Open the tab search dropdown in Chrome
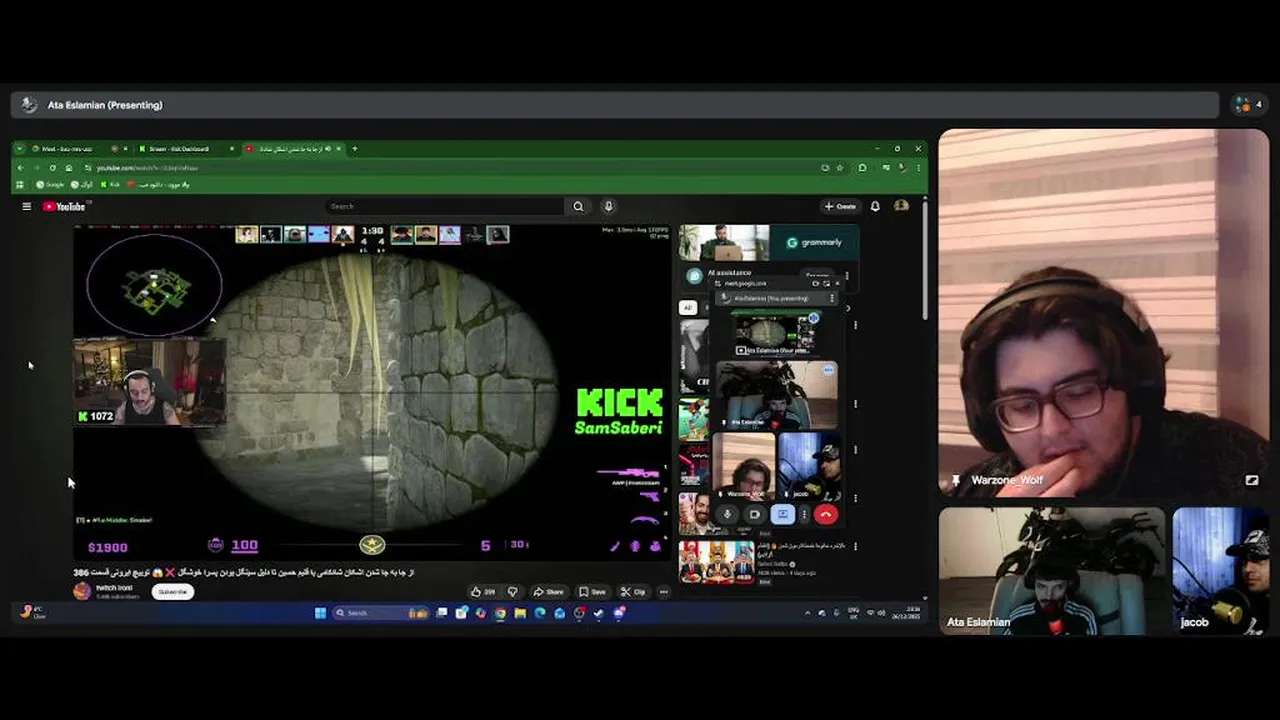The image size is (1280, 720). [x=19, y=149]
